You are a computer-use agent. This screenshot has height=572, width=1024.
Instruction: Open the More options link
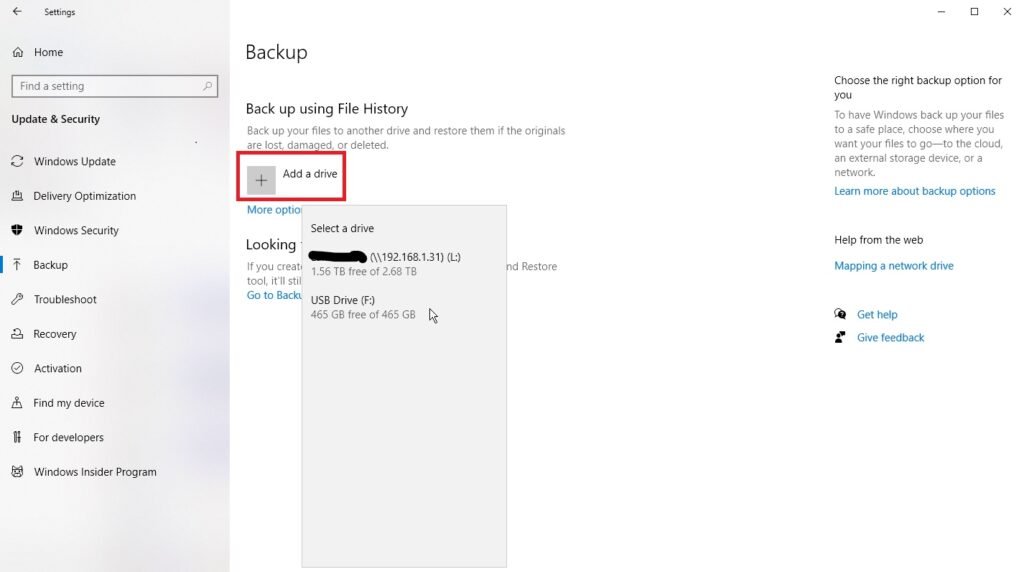click(274, 210)
